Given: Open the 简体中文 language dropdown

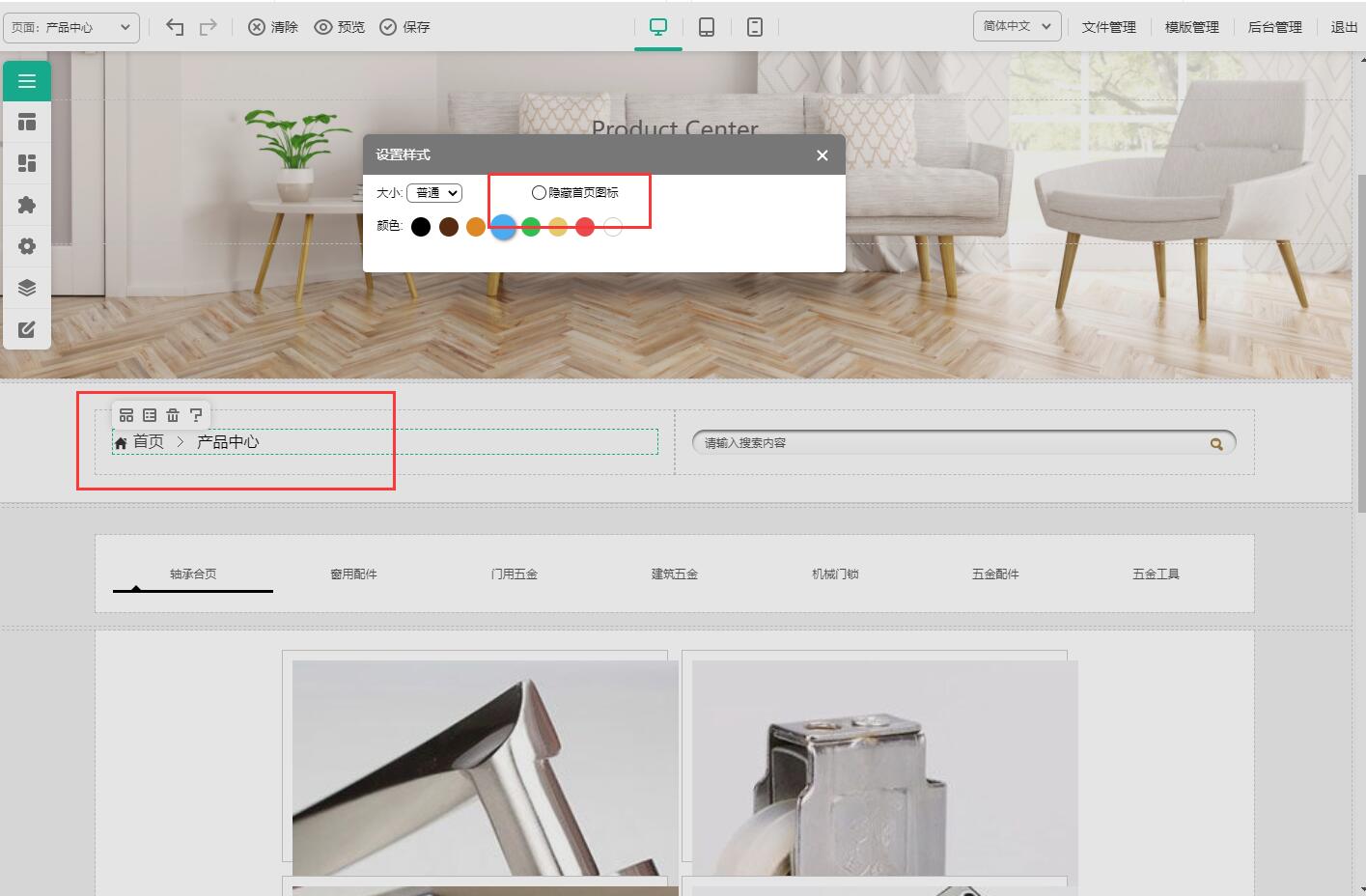Looking at the screenshot, I should [x=1017, y=26].
